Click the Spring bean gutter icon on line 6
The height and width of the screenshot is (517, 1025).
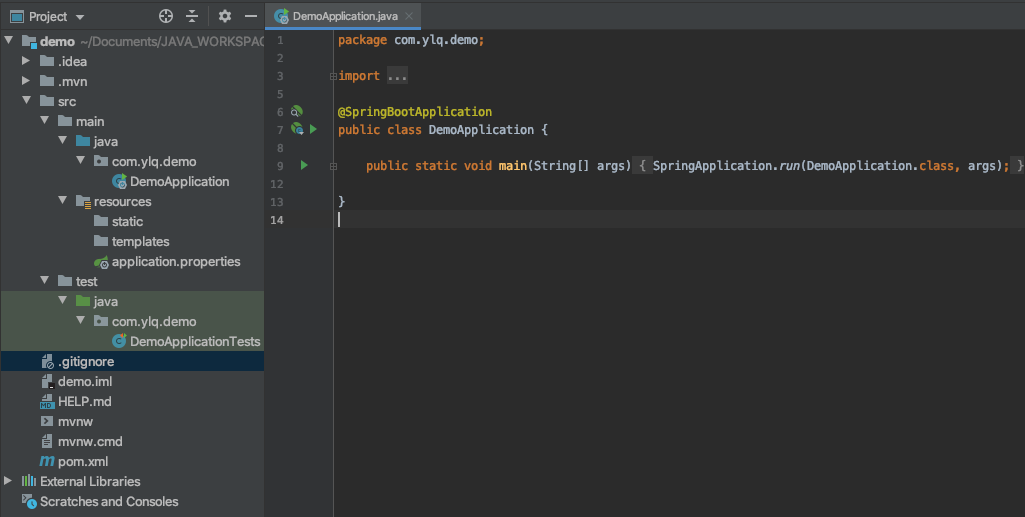[x=297, y=111]
